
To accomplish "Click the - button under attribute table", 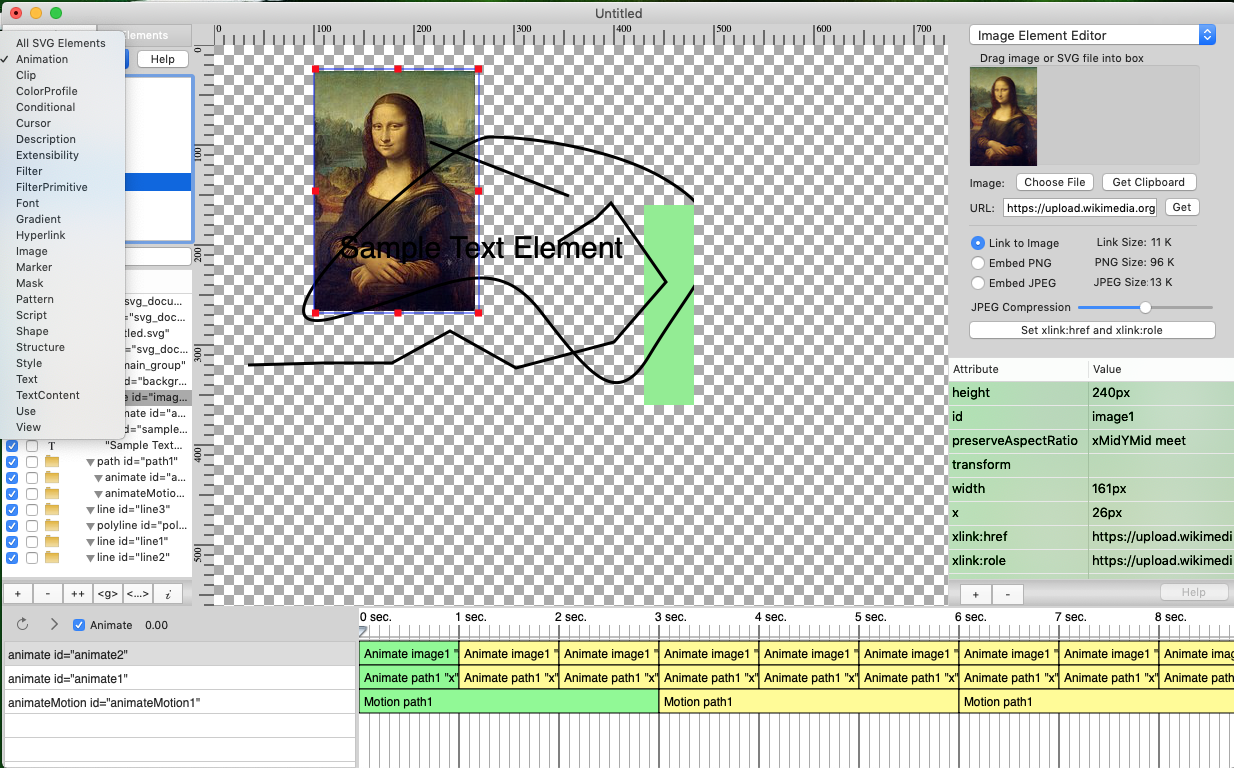I will 1007,595.
